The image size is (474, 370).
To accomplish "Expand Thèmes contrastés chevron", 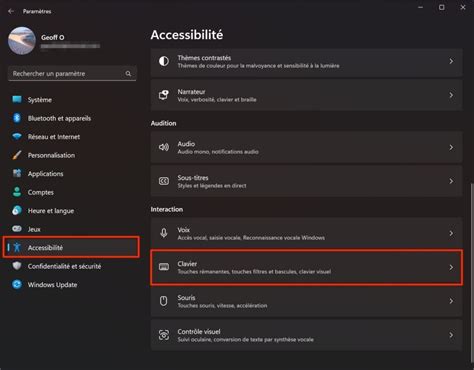I will click(451, 61).
